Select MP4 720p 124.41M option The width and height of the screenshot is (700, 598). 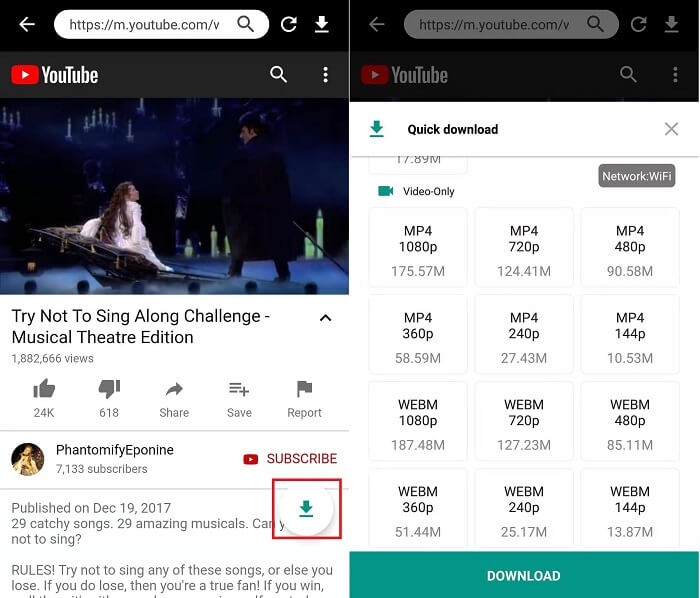point(524,247)
